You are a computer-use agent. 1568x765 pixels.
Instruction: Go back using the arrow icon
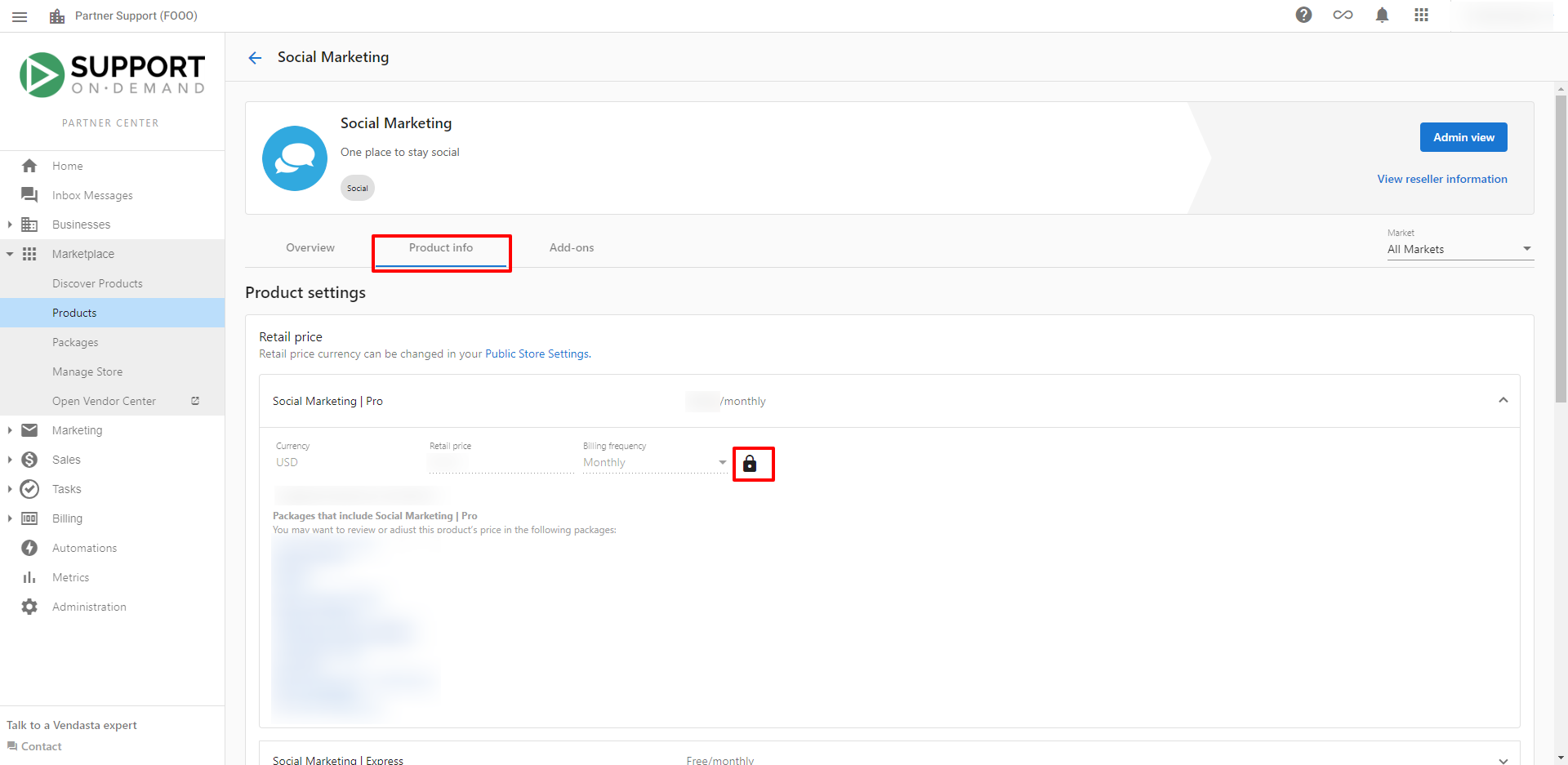tap(255, 57)
